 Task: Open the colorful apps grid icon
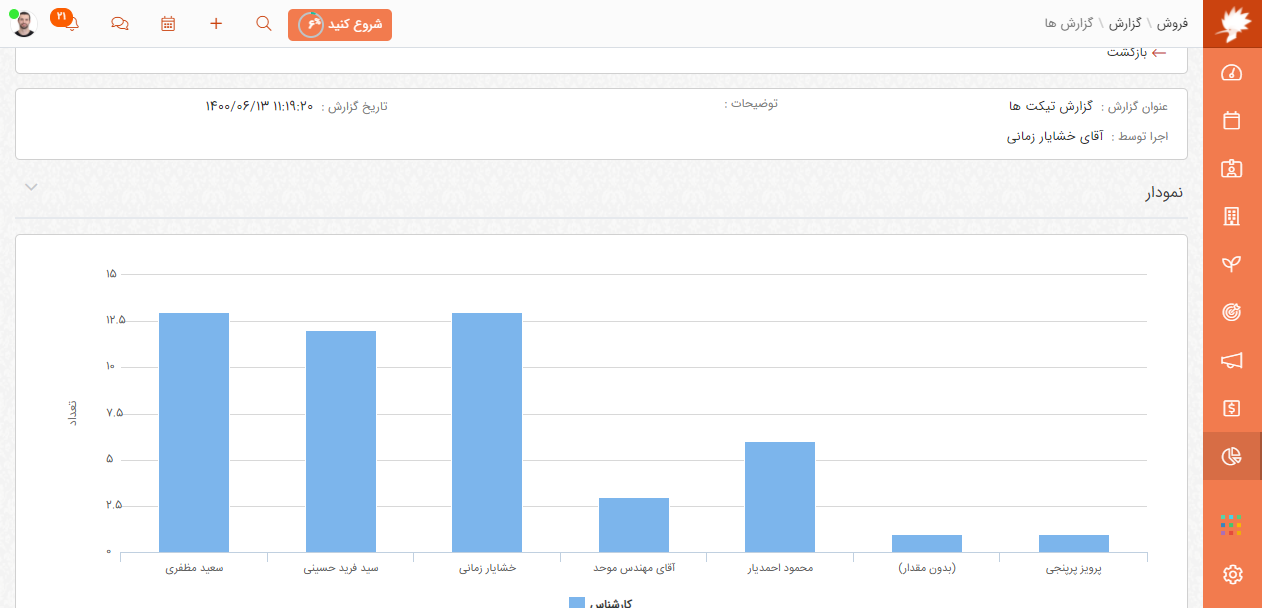(x=1231, y=525)
